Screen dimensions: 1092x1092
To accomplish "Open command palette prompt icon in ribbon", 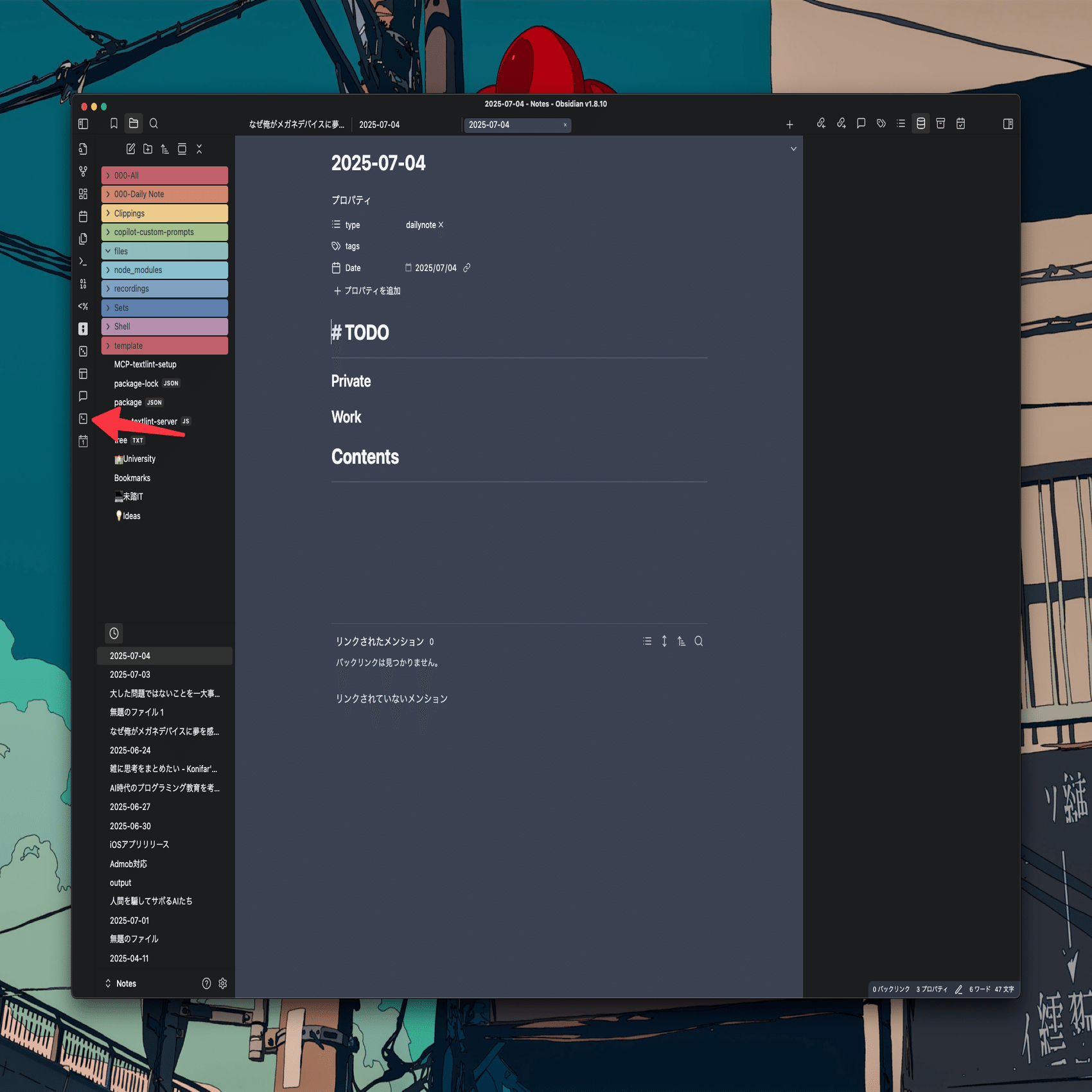I will point(83,261).
